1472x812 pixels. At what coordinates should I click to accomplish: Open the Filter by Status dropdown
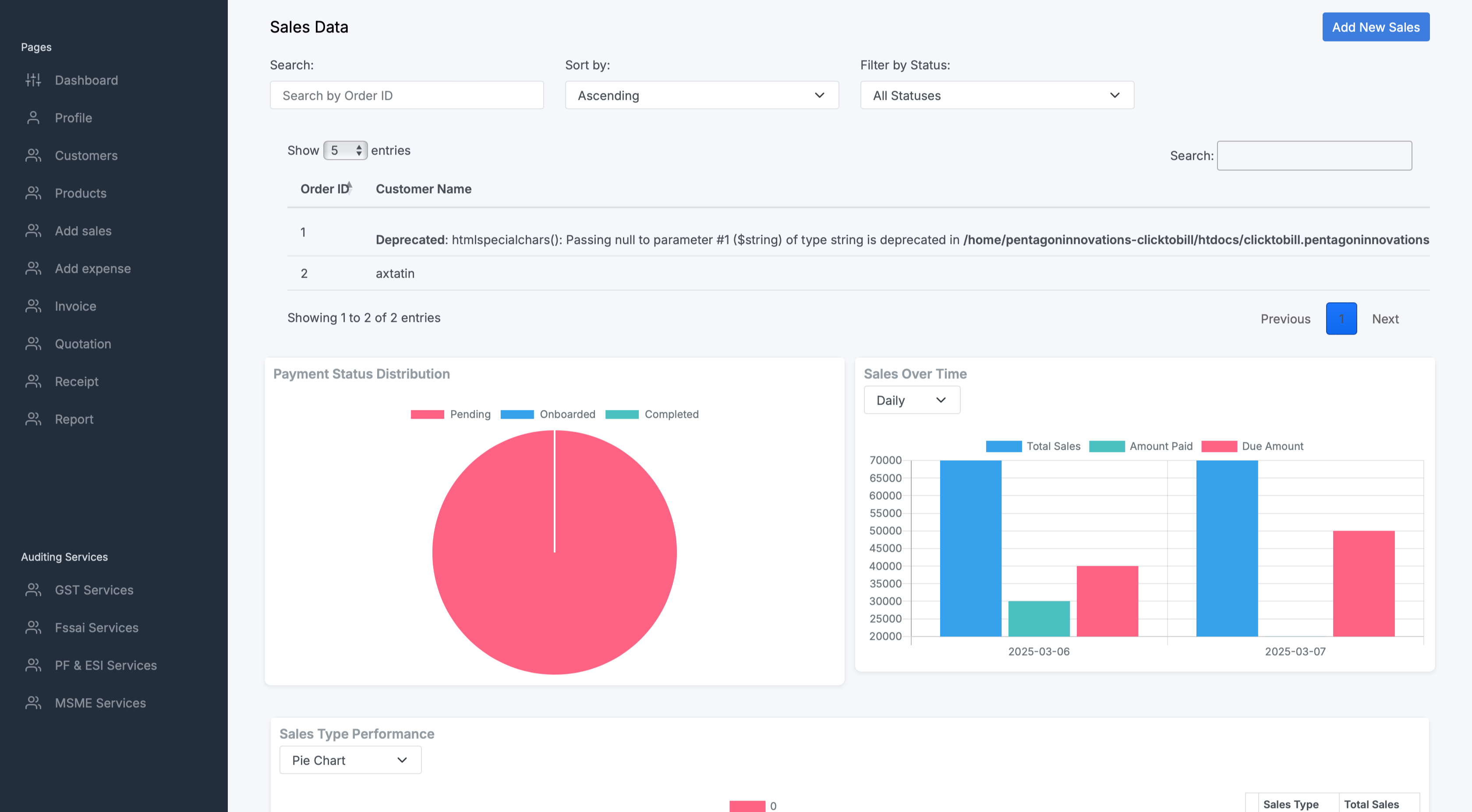pos(997,95)
